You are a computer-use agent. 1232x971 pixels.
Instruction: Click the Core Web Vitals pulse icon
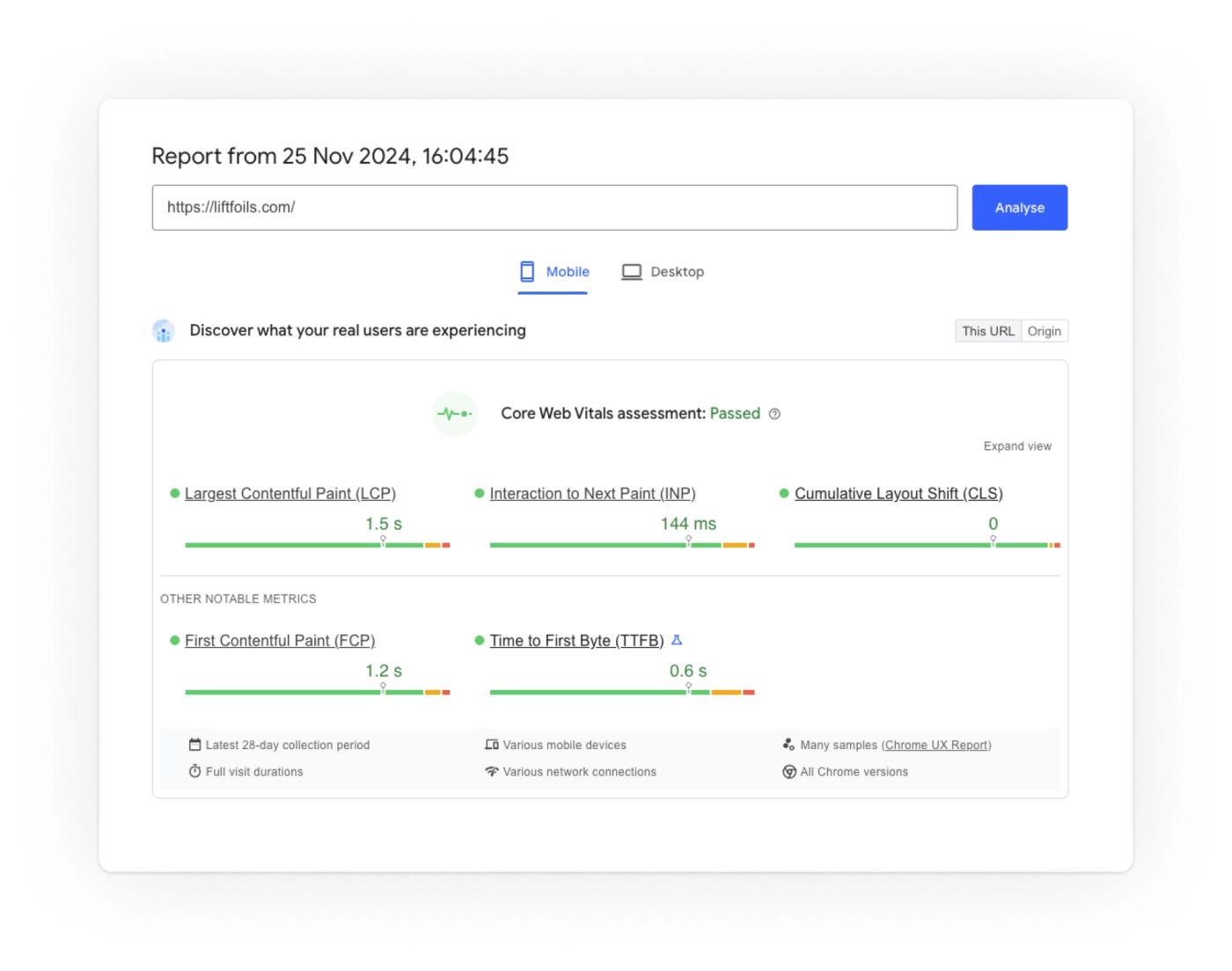(455, 414)
